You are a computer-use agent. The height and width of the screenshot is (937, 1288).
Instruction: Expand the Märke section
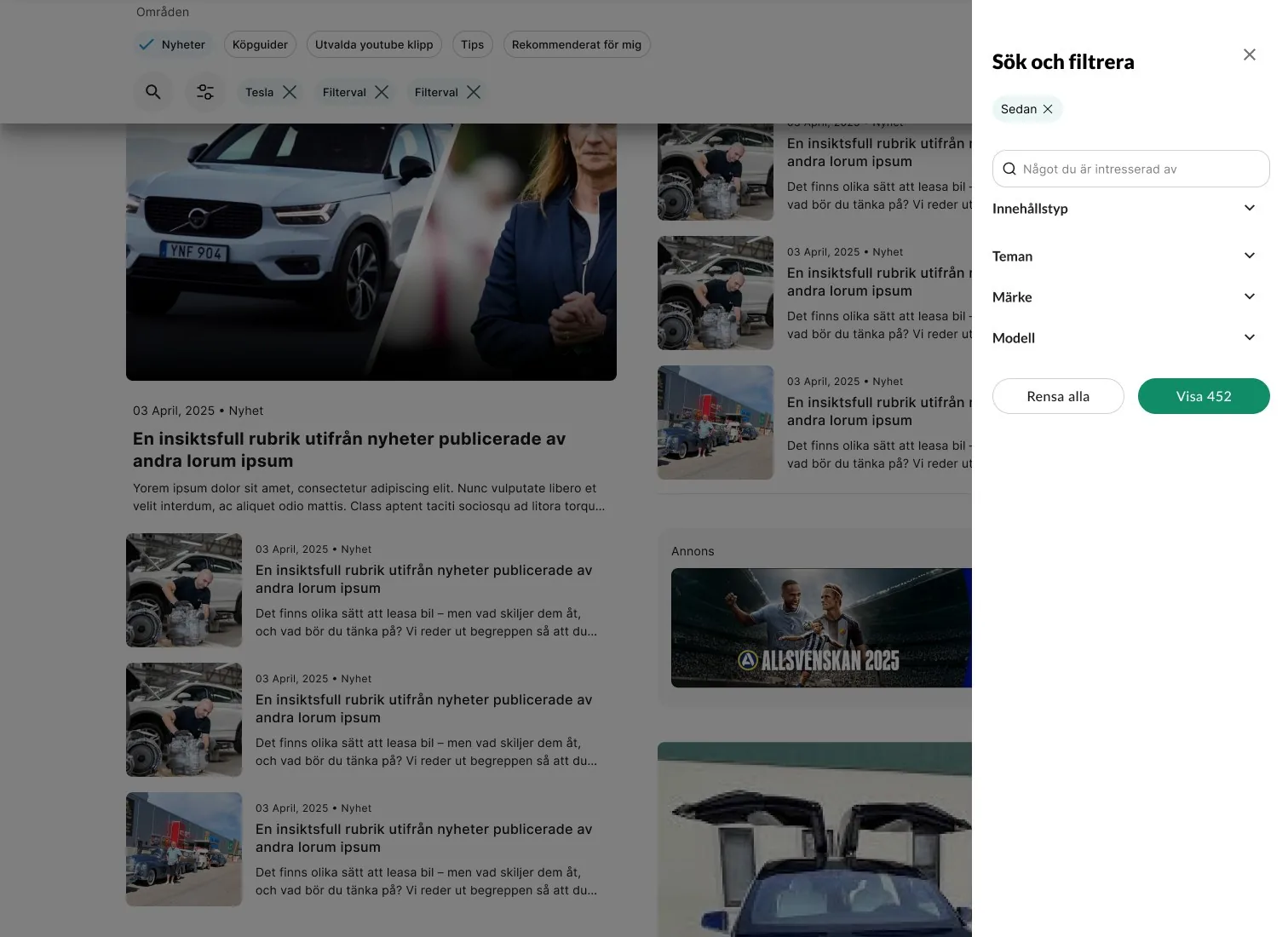1124,297
